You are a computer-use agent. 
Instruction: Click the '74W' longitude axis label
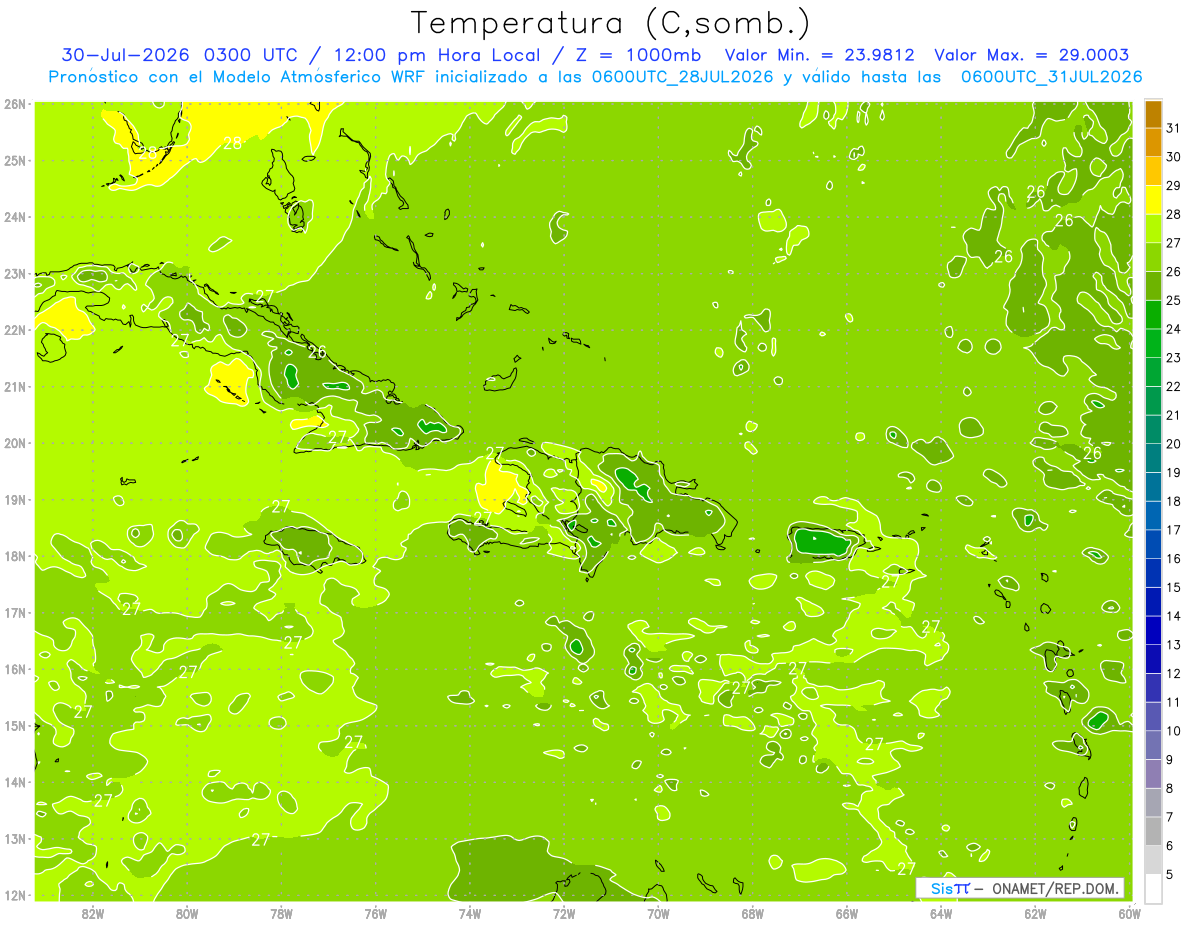click(470, 913)
